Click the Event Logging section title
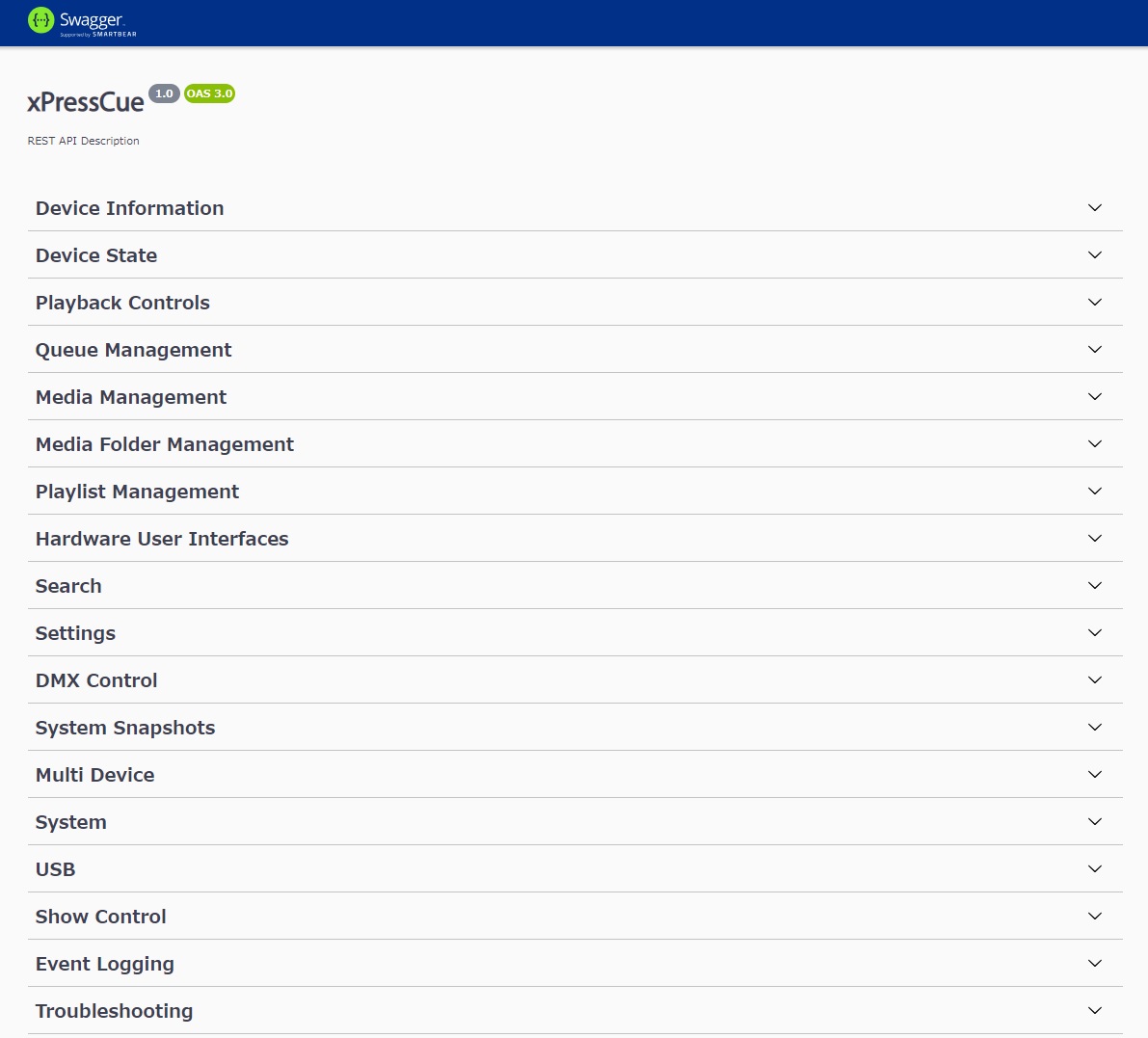The height and width of the screenshot is (1038, 1148). point(105,964)
